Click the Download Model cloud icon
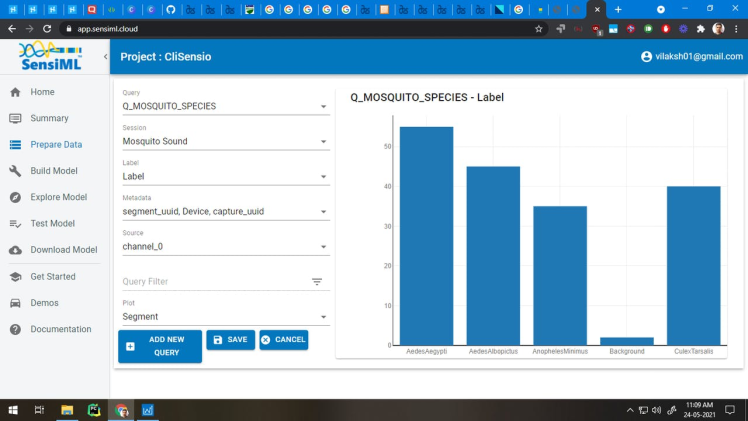Image resolution: width=748 pixels, height=421 pixels. coord(15,250)
